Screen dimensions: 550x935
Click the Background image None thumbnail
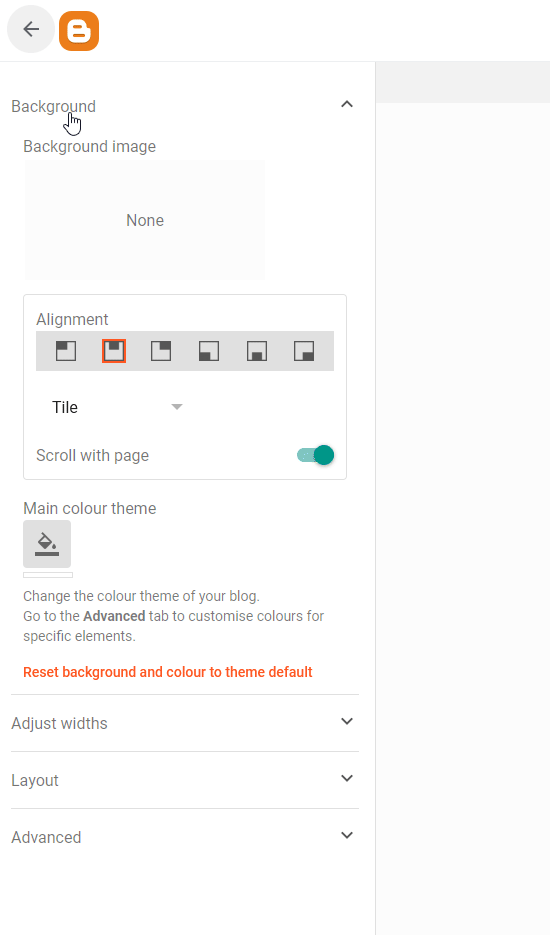click(145, 220)
